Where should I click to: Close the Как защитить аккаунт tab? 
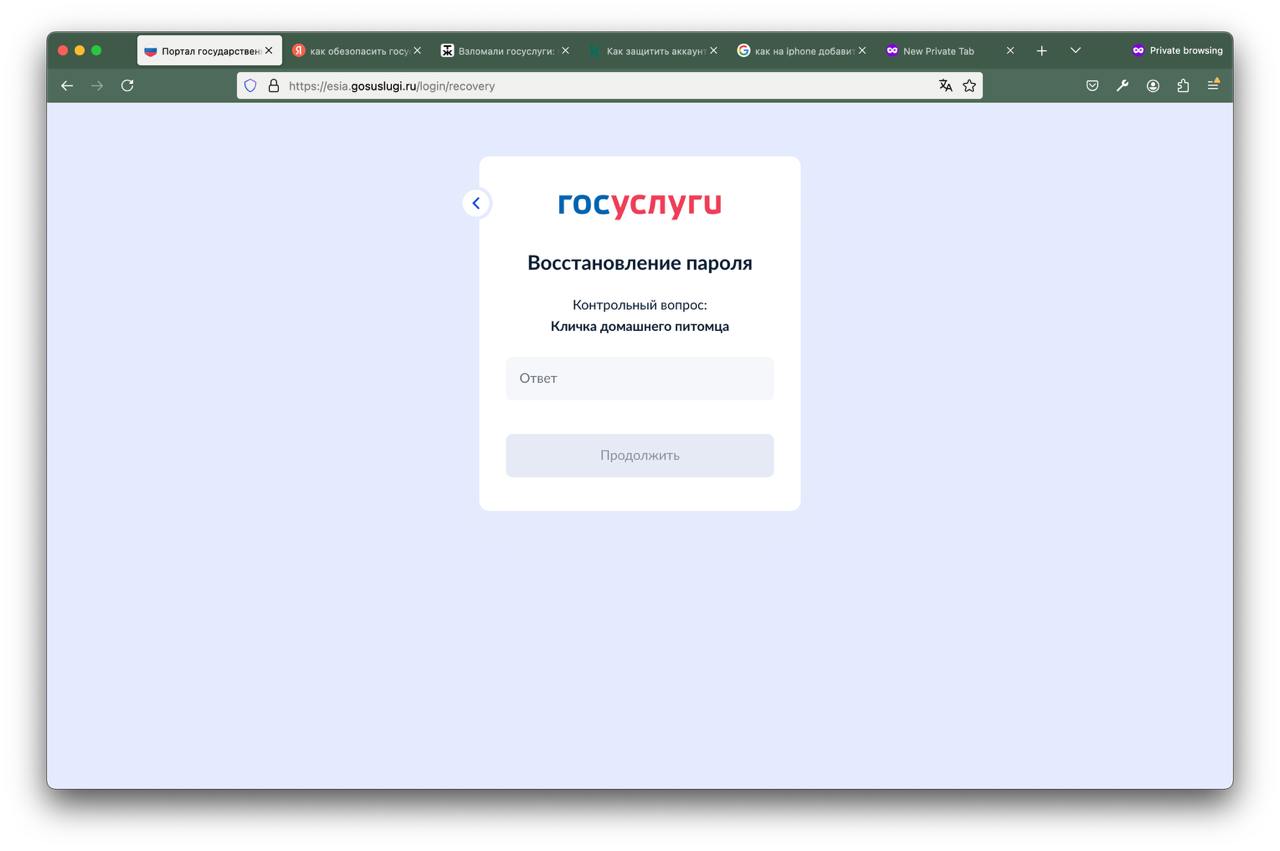(713, 50)
